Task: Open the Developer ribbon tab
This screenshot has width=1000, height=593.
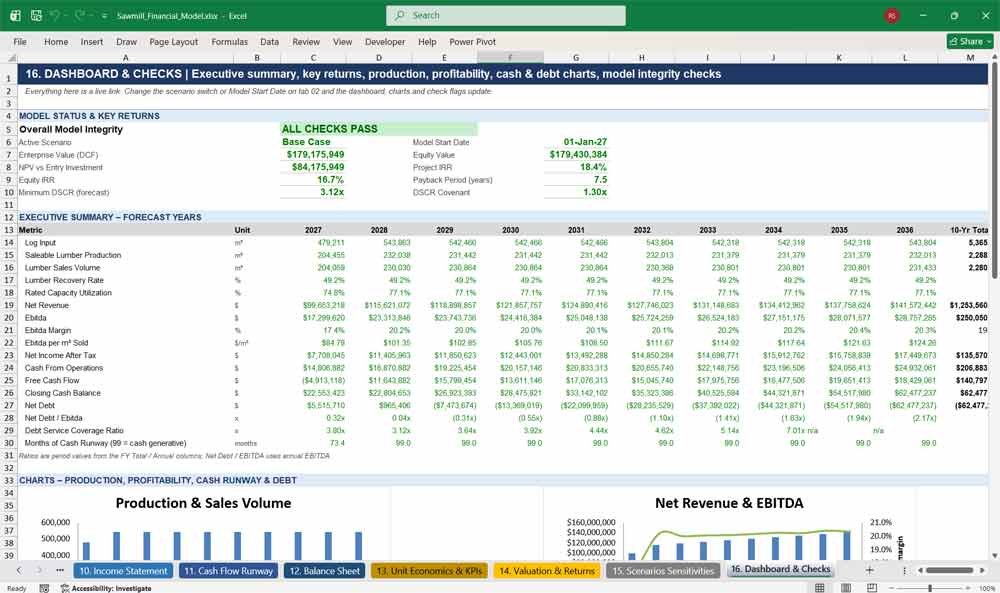Action: click(x=385, y=41)
